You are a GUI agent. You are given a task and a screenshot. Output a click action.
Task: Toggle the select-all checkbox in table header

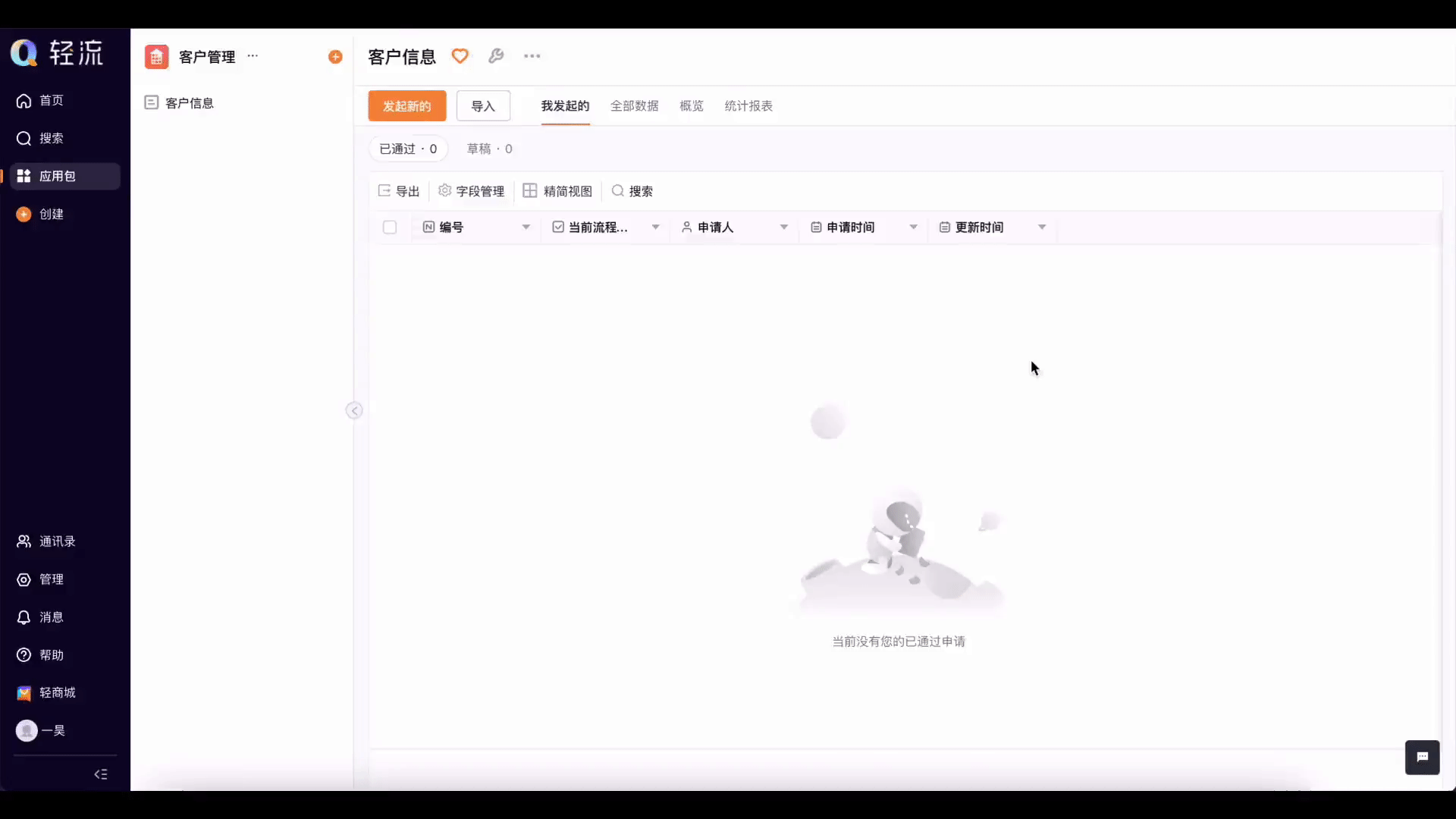(x=390, y=227)
